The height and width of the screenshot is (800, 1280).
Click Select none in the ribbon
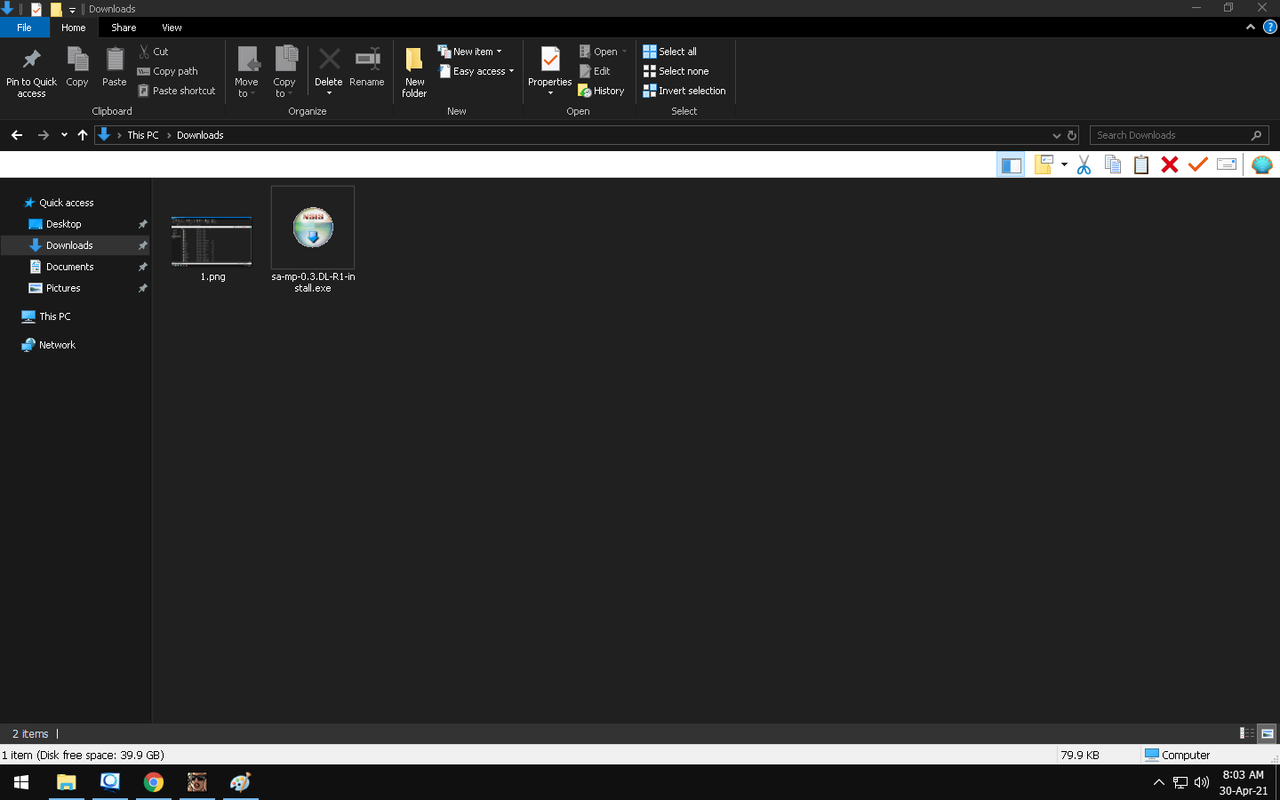pos(676,71)
